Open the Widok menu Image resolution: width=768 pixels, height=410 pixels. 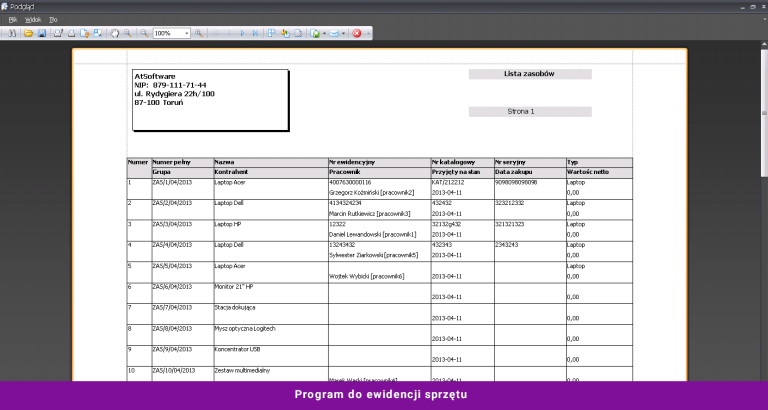33,20
